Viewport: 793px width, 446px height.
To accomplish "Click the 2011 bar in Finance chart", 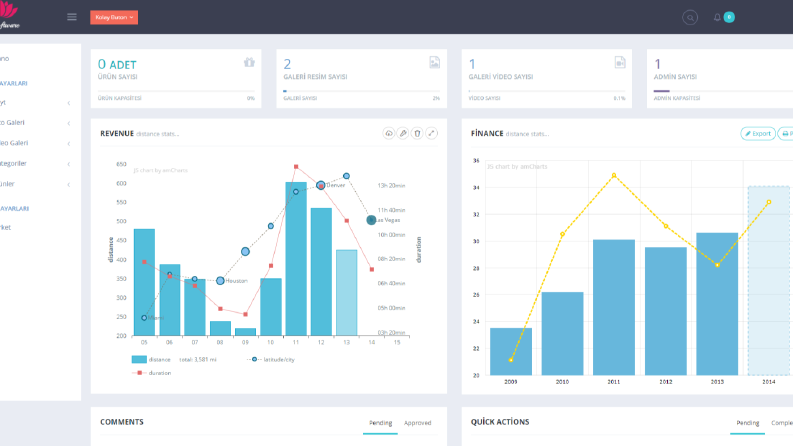I will (614, 307).
